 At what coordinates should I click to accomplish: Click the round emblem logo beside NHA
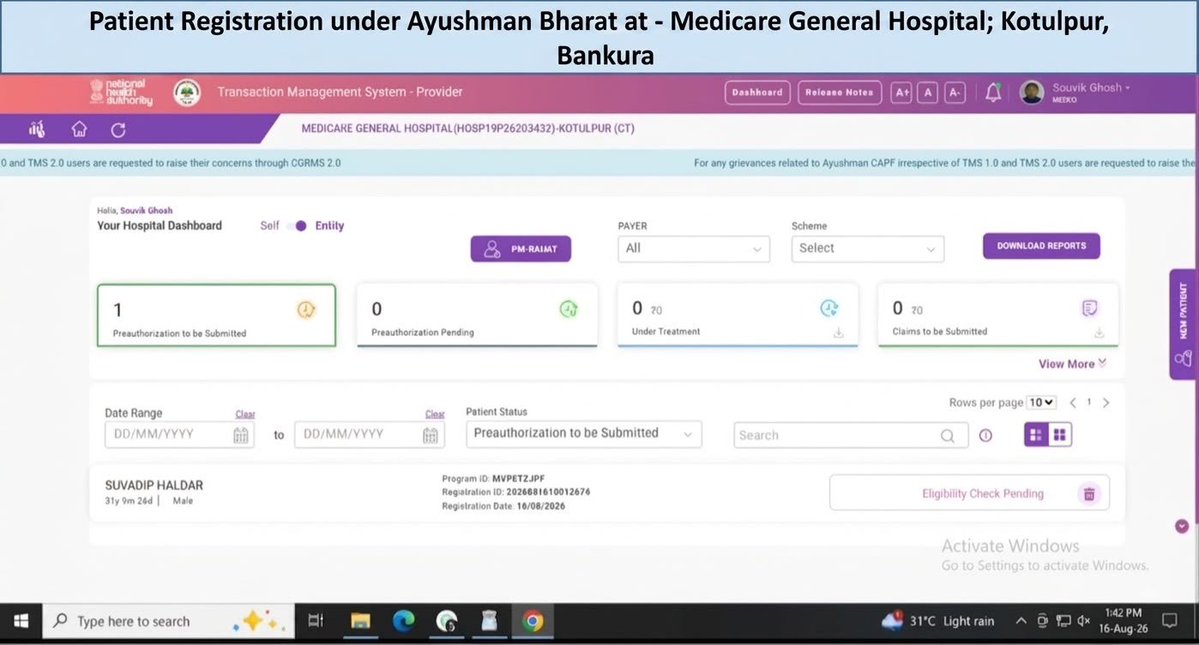coord(187,92)
